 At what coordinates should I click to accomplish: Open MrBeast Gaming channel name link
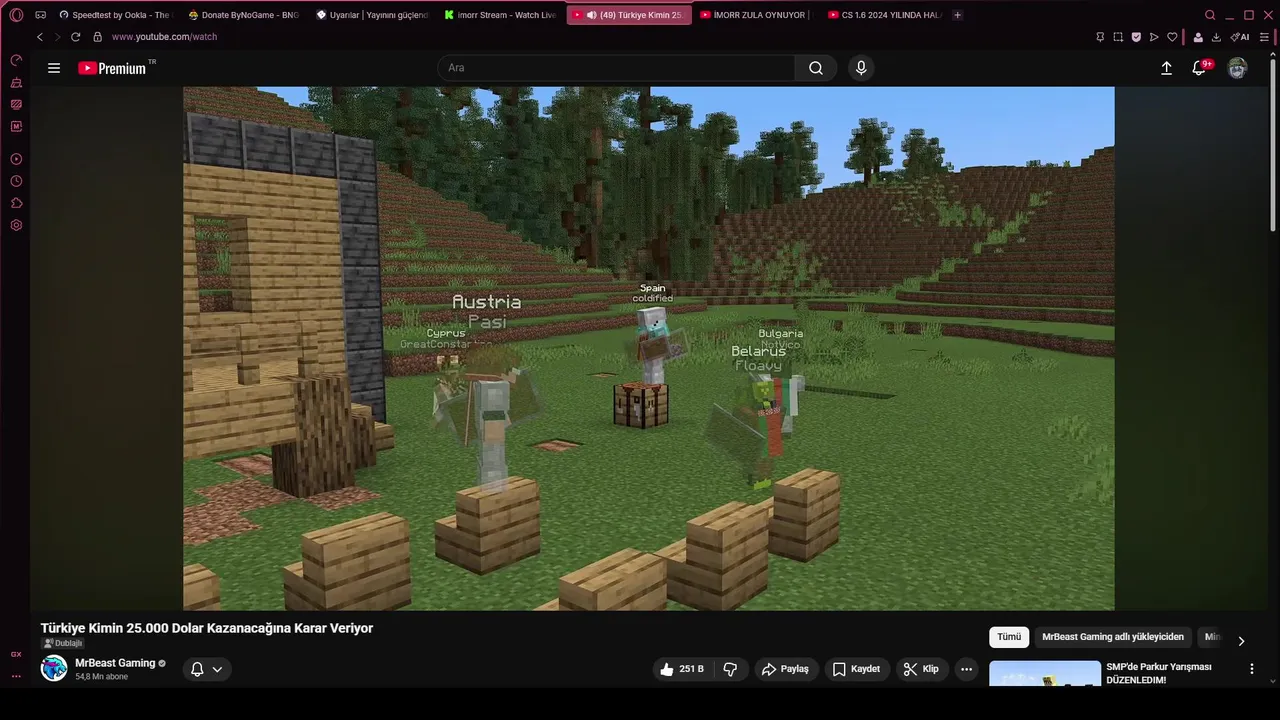coord(115,663)
